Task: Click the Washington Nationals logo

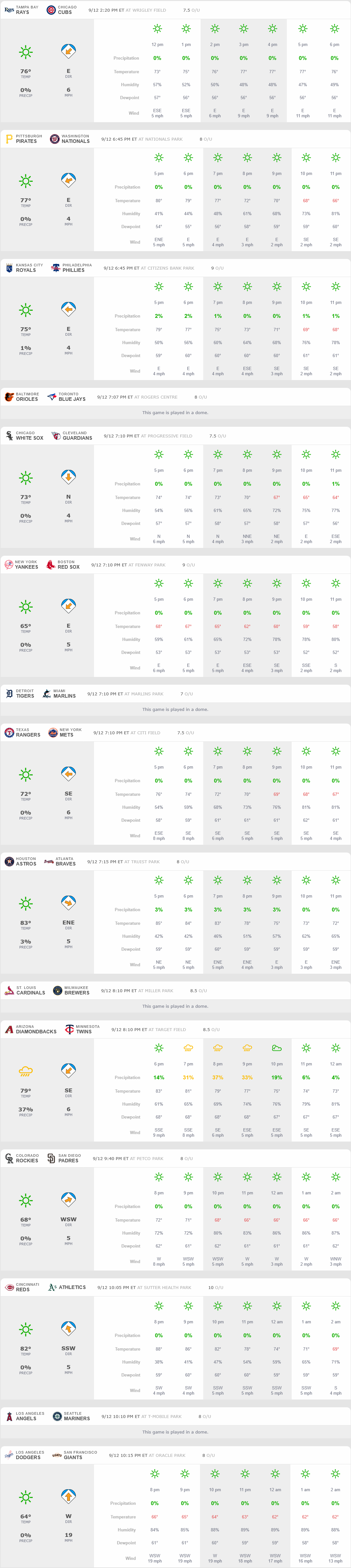Action: pos(54,139)
